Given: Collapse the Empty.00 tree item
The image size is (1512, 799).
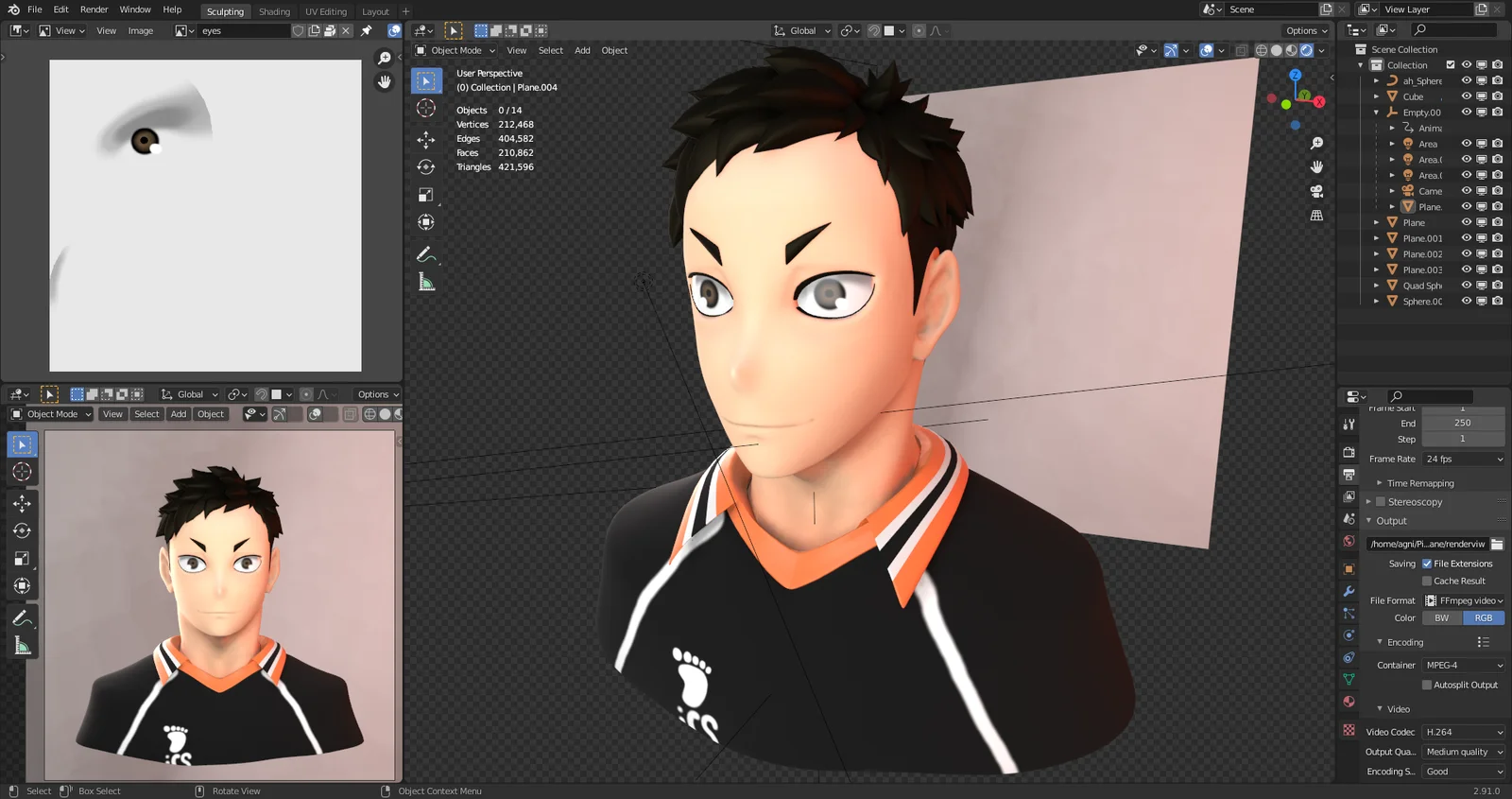Looking at the screenshot, I should click(x=1377, y=113).
